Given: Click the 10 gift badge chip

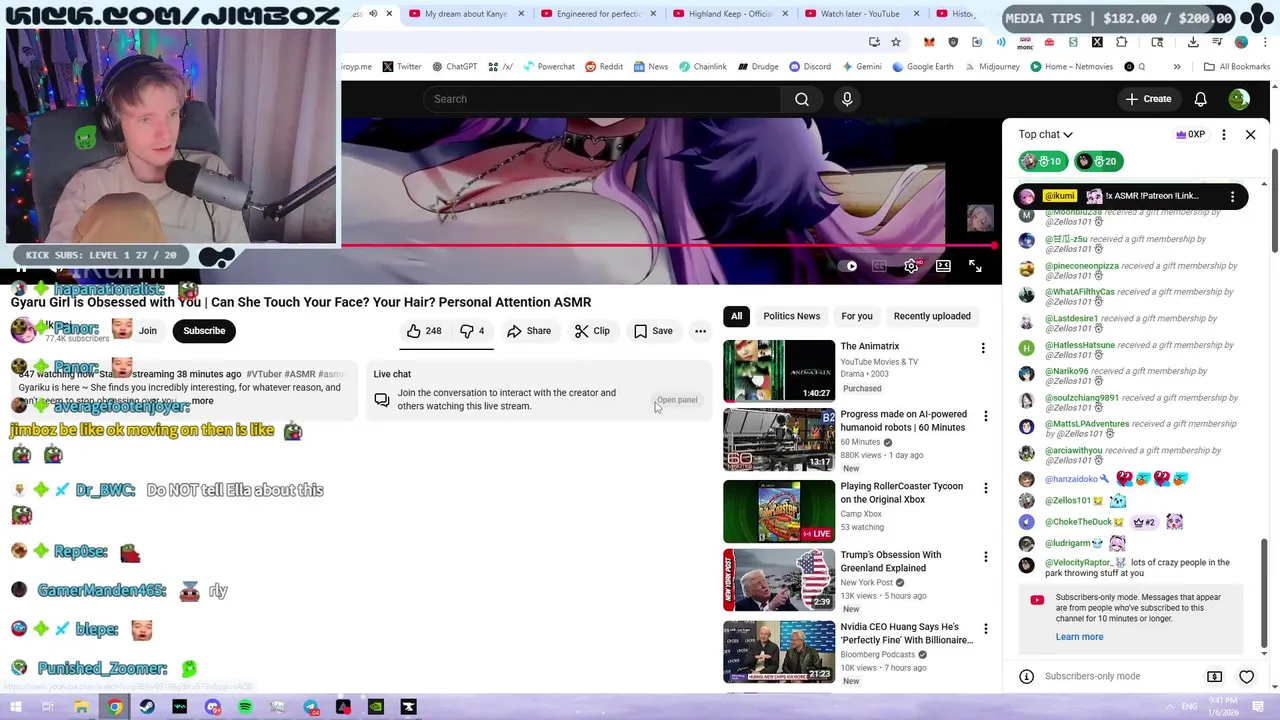Looking at the screenshot, I should (x=1042, y=161).
